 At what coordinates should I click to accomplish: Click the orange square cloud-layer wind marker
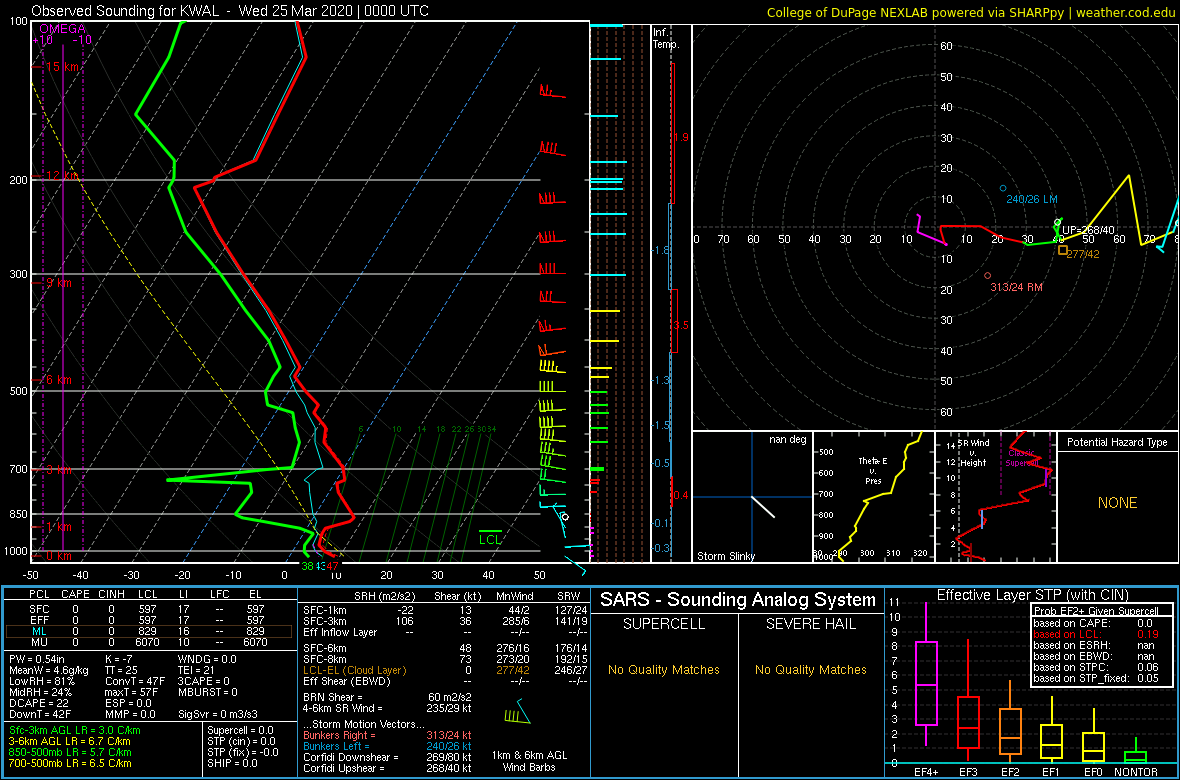pos(1063,250)
